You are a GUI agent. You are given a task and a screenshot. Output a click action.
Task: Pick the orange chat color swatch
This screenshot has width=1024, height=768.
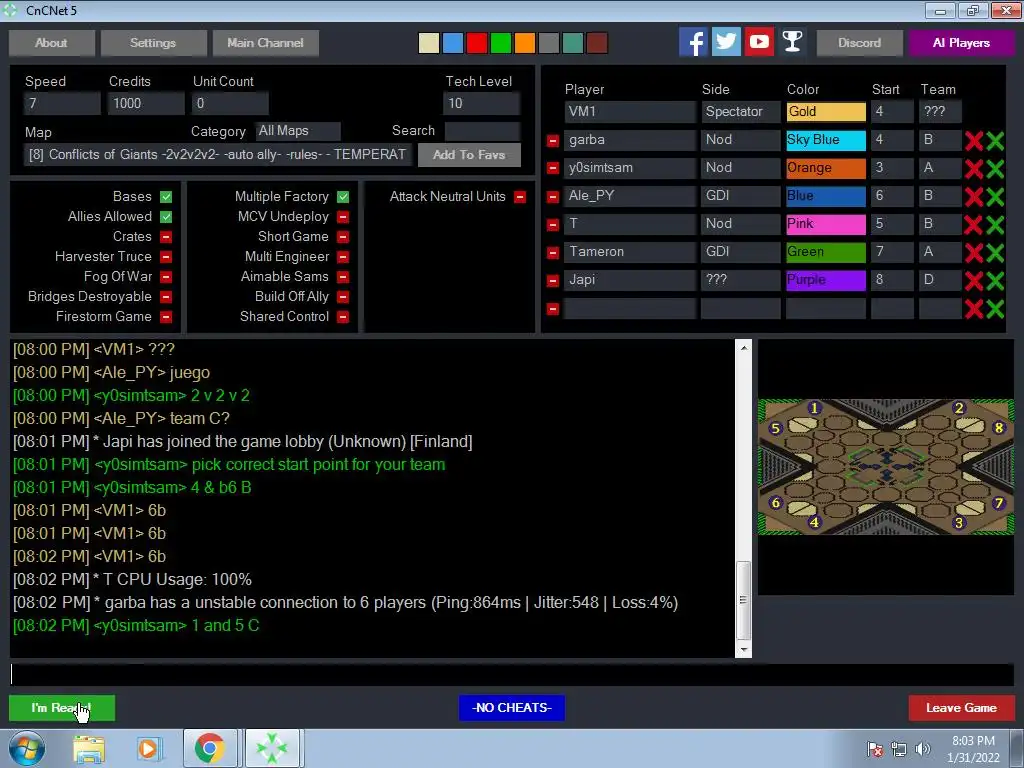click(524, 43)
